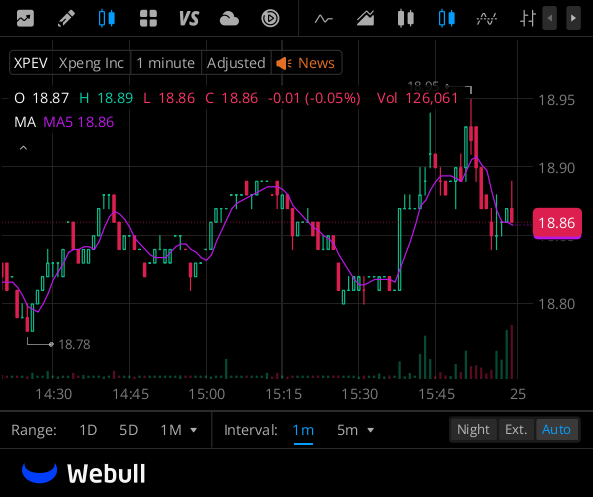Image resolution: width=593 pixels, height=497 pixels.
Task: Click the MA indicator label
Action: click(25, 122)
